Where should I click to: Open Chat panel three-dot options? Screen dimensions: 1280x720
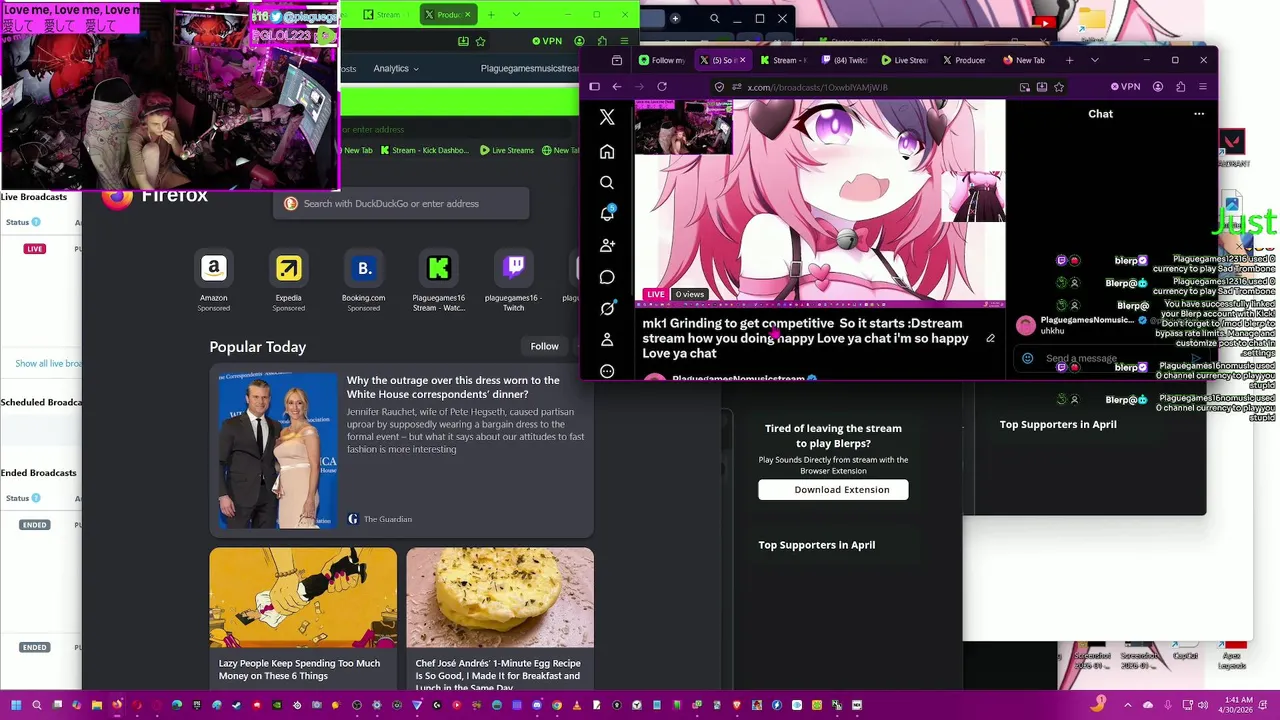click(1199, 114)
